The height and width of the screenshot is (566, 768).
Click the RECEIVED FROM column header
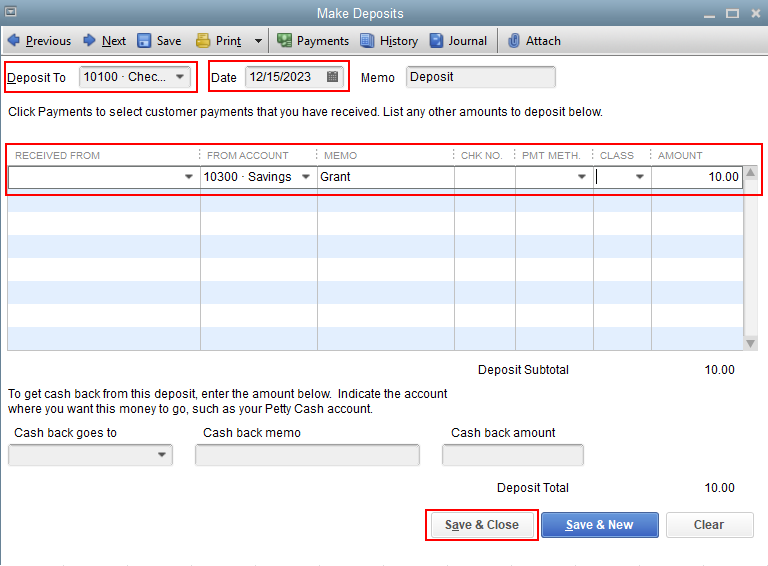tap(57, 156)
